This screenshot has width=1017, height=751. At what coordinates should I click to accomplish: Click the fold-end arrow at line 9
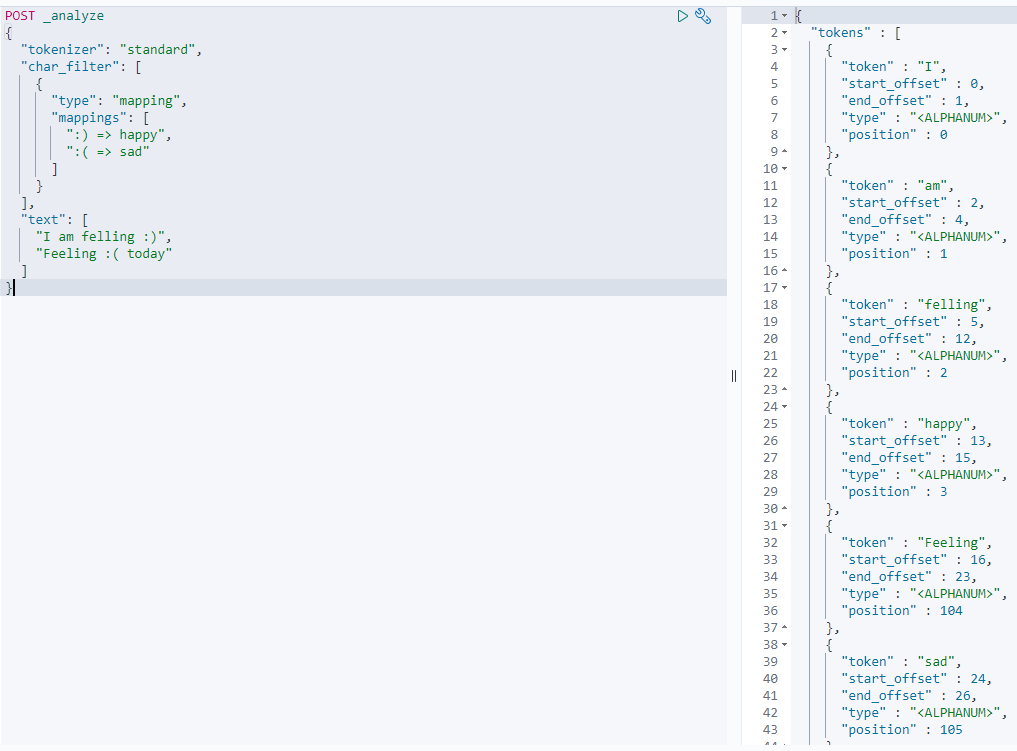(785, 152)
